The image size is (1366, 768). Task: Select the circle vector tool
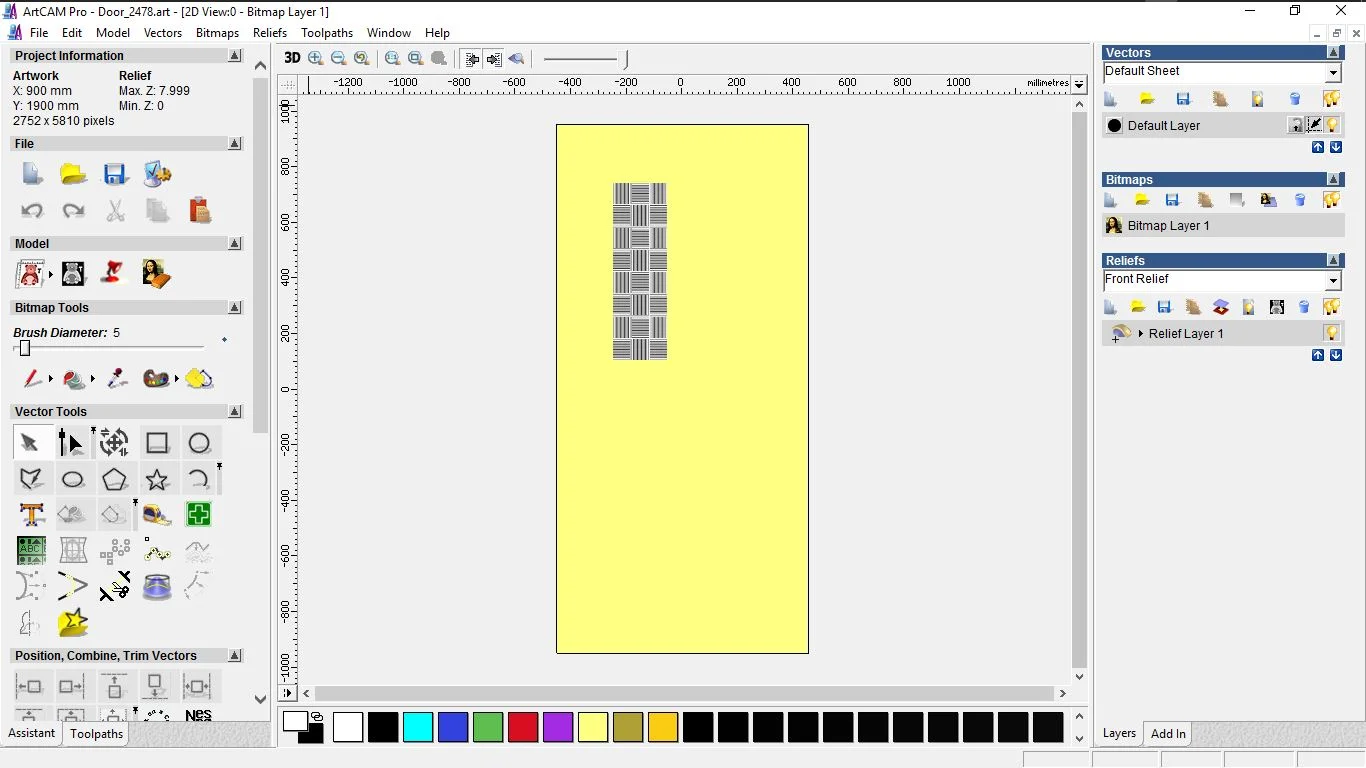click(199, 443)
